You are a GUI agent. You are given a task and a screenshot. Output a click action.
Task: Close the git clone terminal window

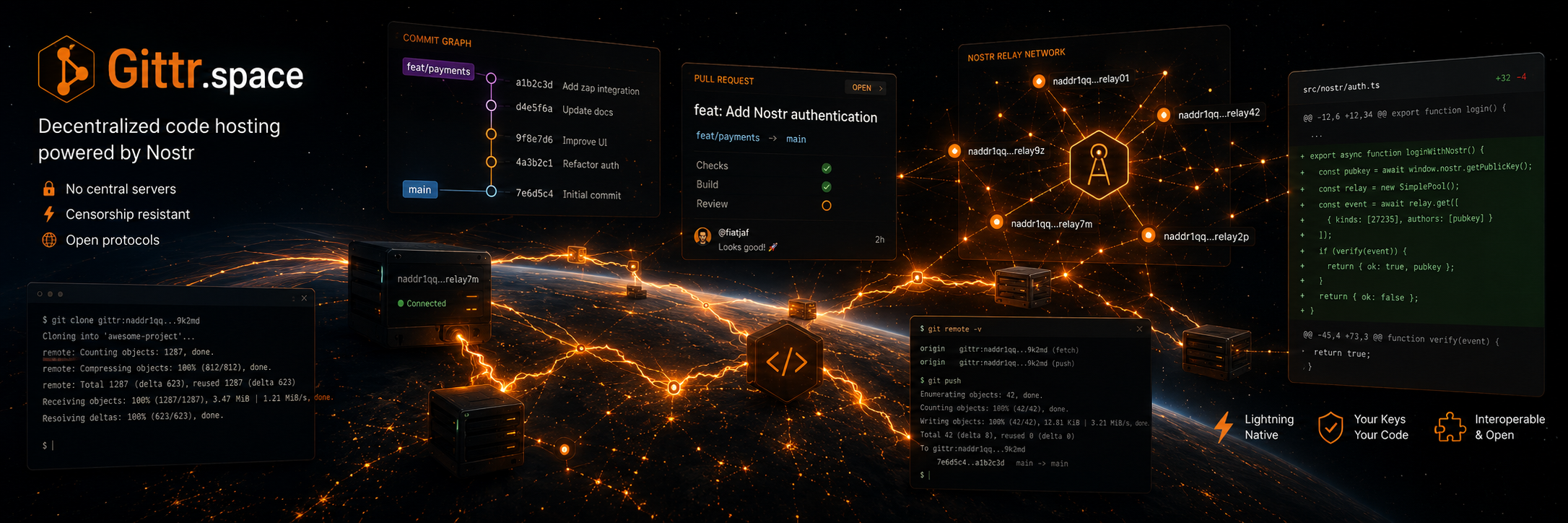(304, 298)
